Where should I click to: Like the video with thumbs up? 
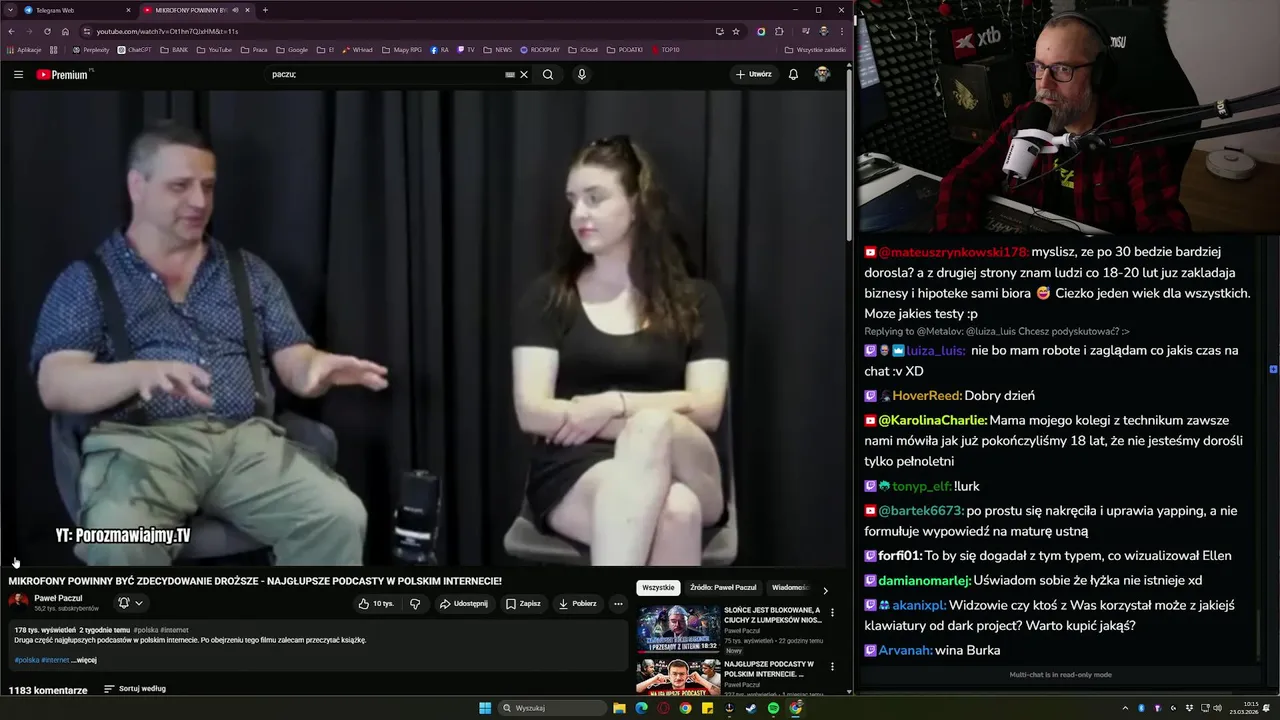(377, 603)
